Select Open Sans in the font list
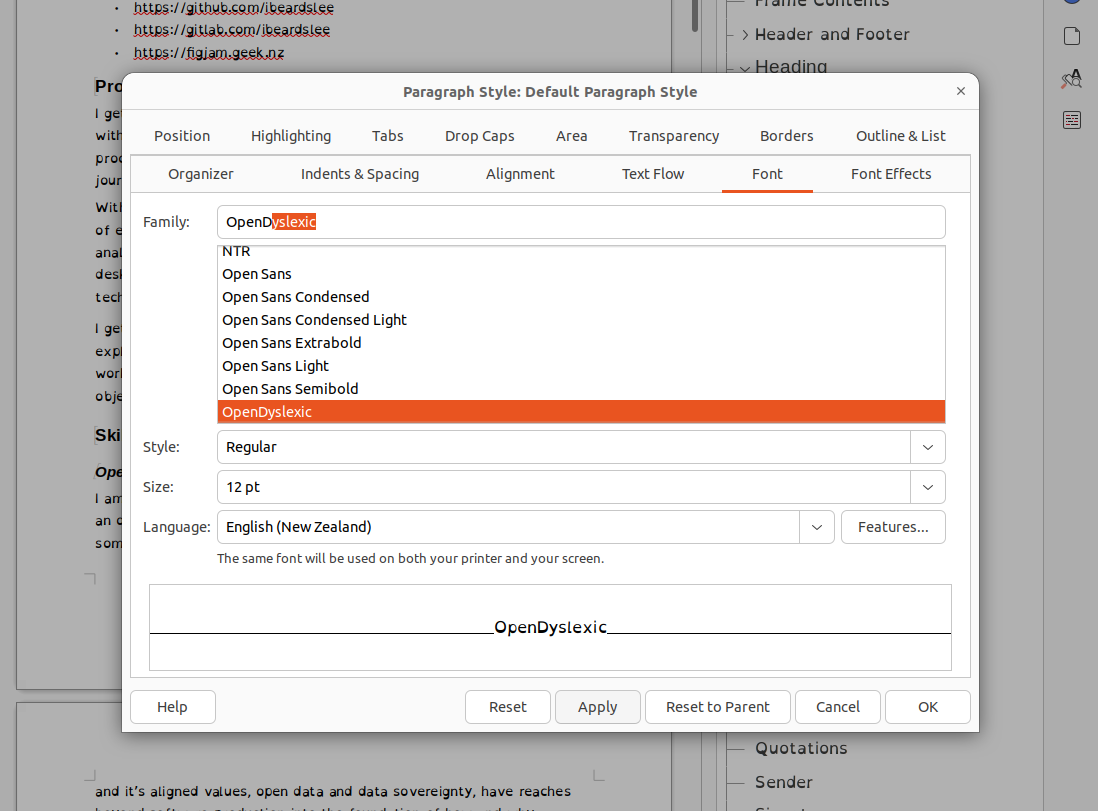 tap(256, 273)
